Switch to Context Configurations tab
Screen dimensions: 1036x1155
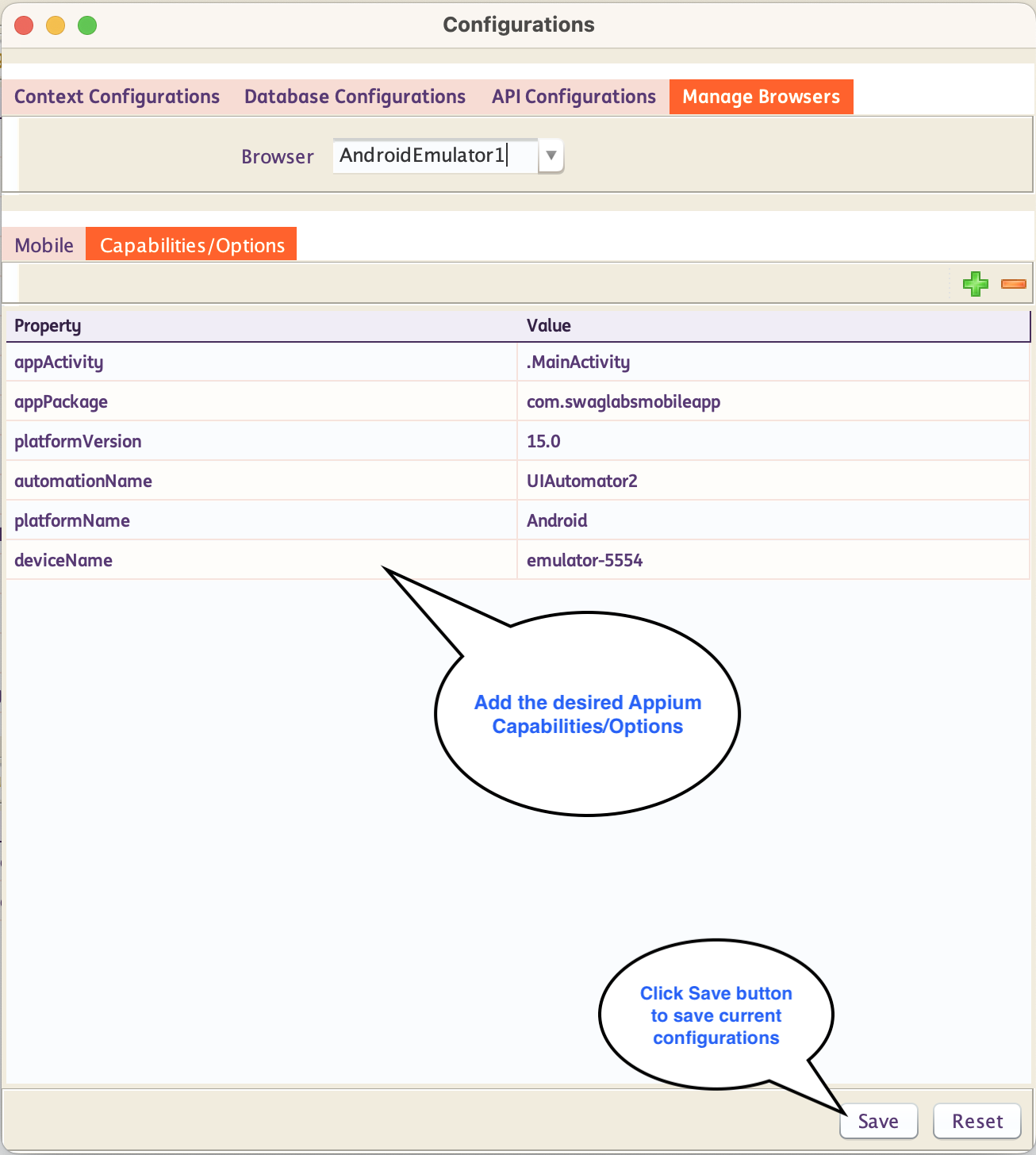(117, 97)
